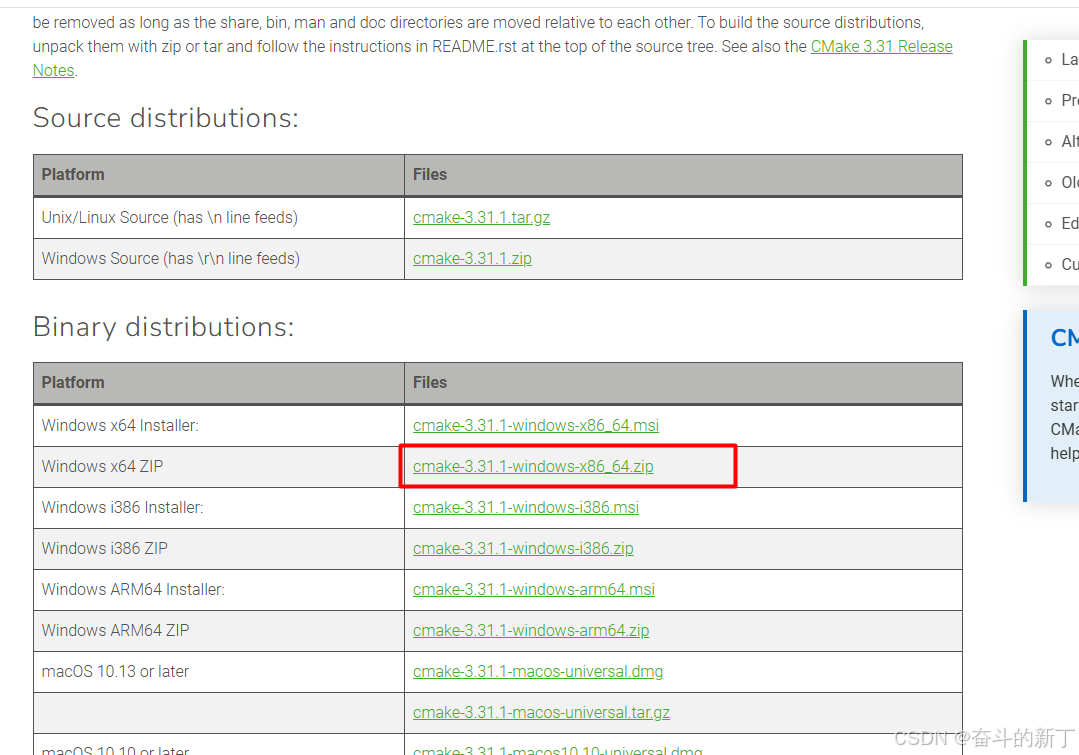Download cmake-3.31.1-macos-universal.dmg image

pyautogui.click(x=538, y=671)
